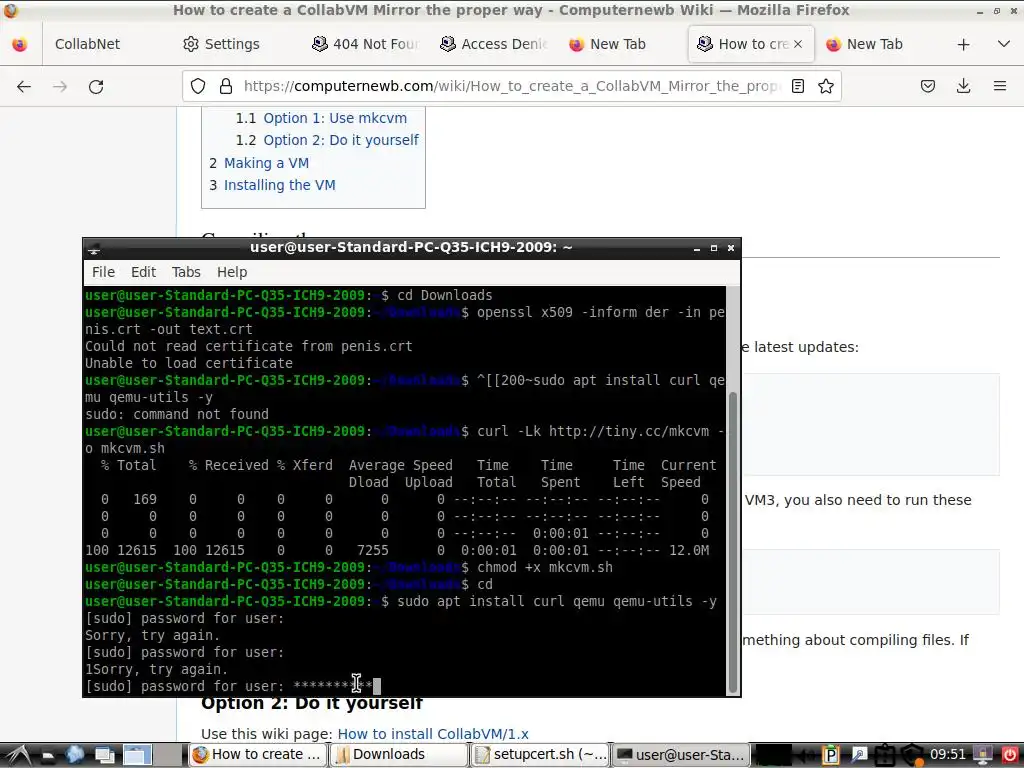Click the pinned Firefox View tab icon

click(20, 44)
